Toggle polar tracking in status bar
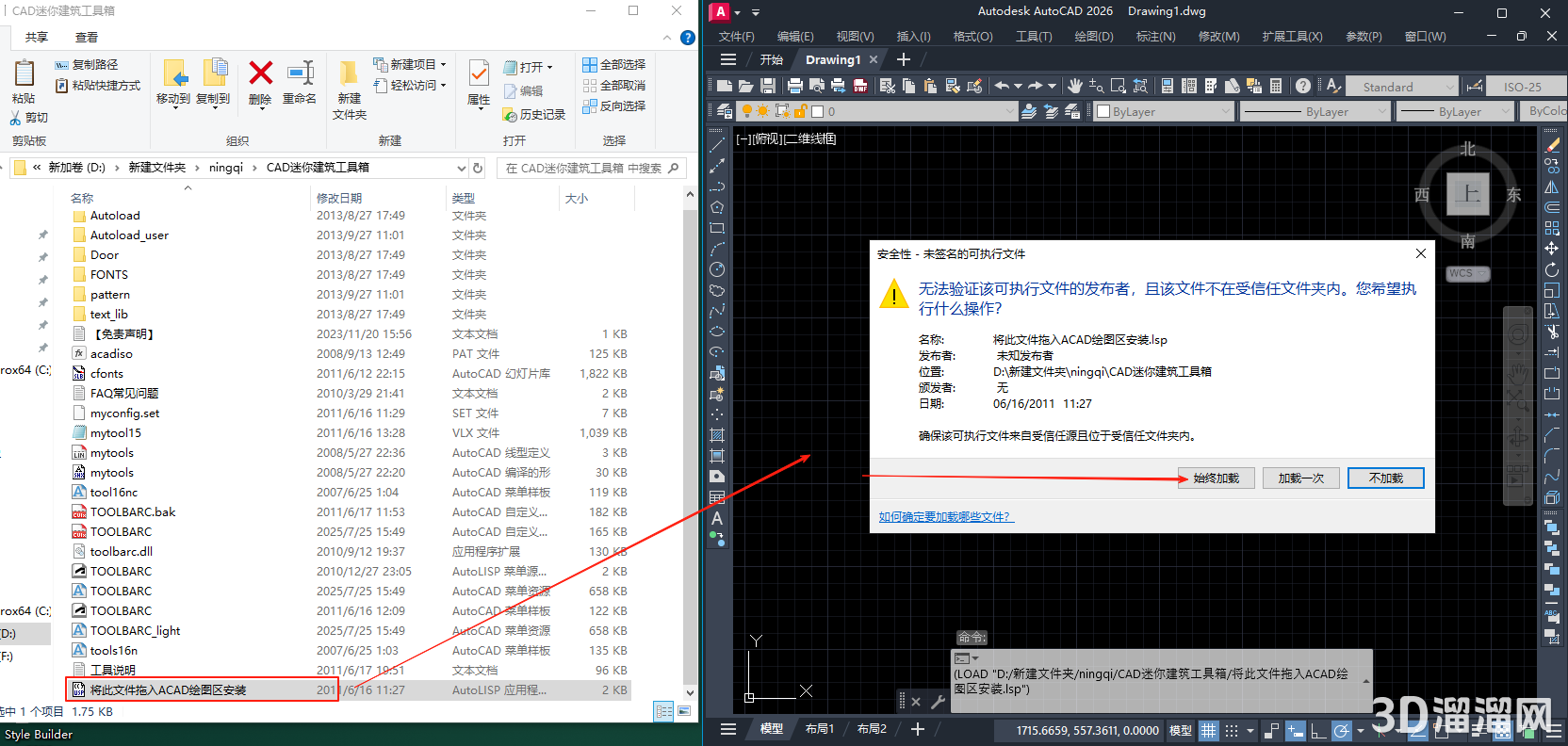Viewport: 1568px width, 746px height. [x=1341, y=730]
